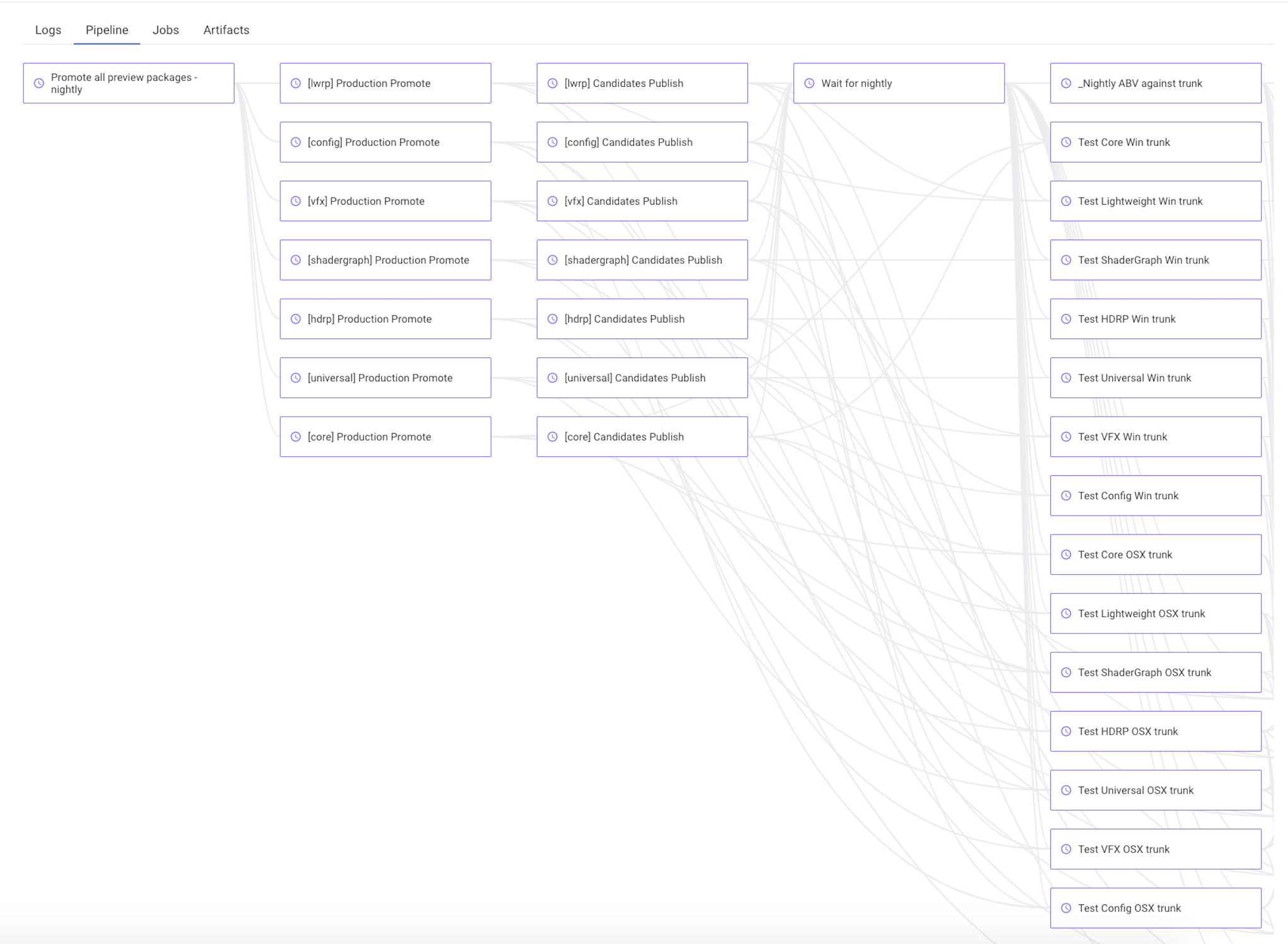
Task: Click clock icon beside [core] Candidates Publish
Action: pos(553,437)
